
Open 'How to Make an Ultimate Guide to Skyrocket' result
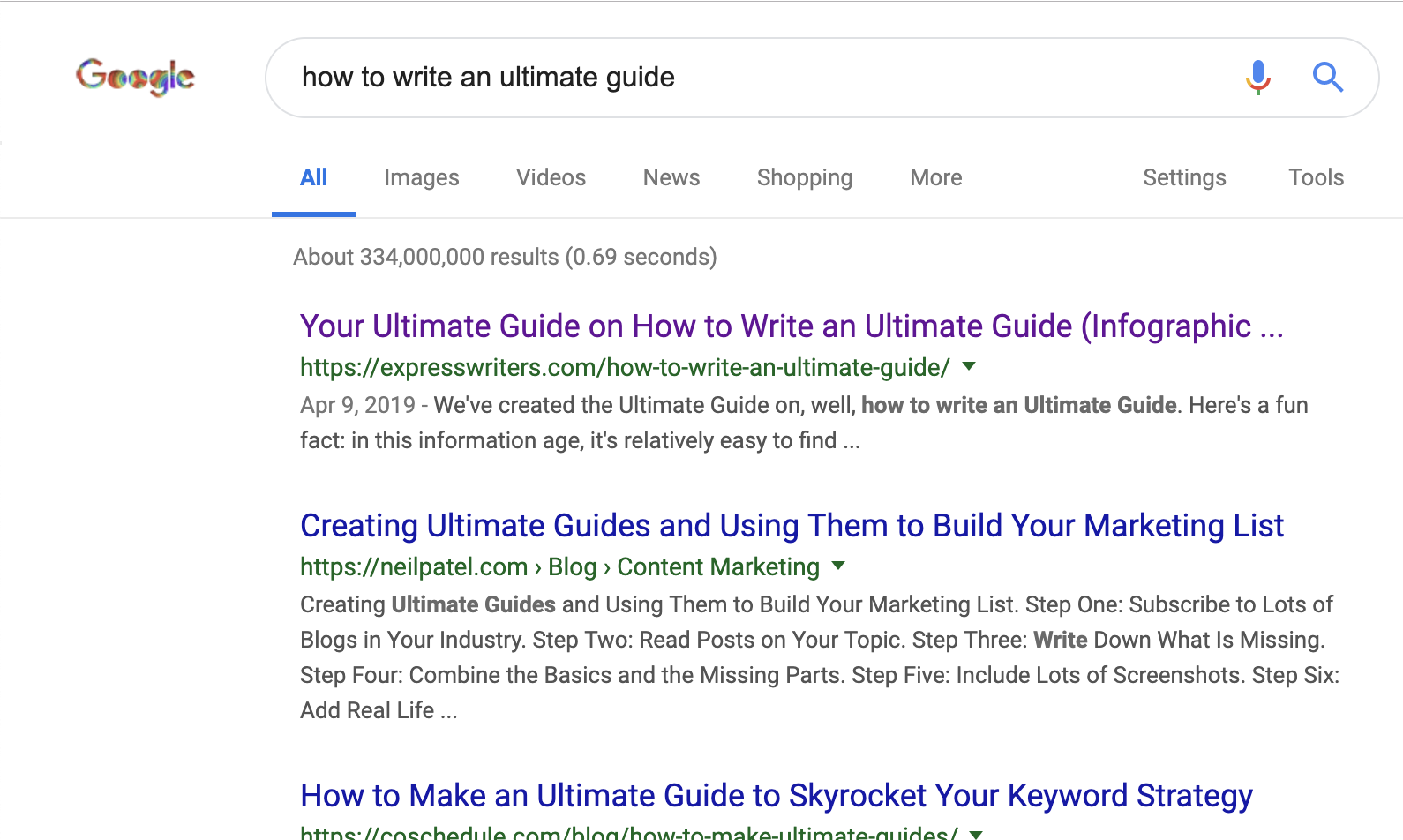click(777, 796)
